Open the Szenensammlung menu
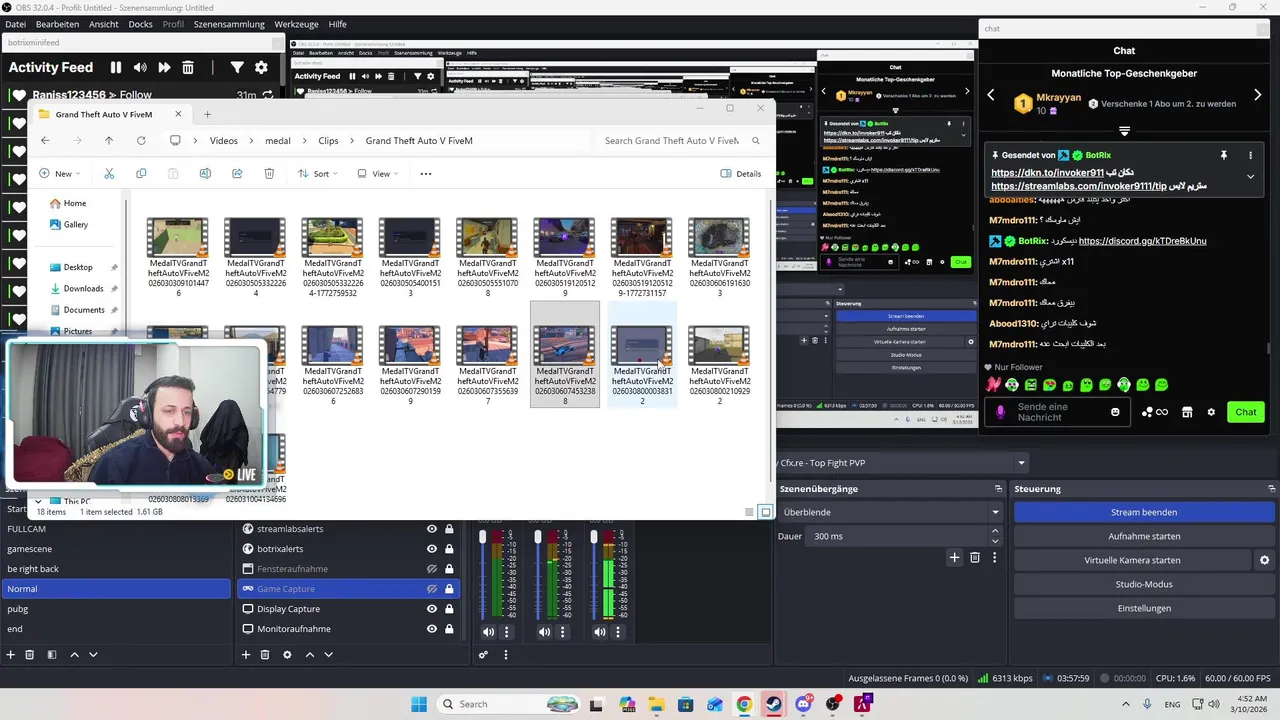Screen dimensions: 1280x720 click(229, 24)
